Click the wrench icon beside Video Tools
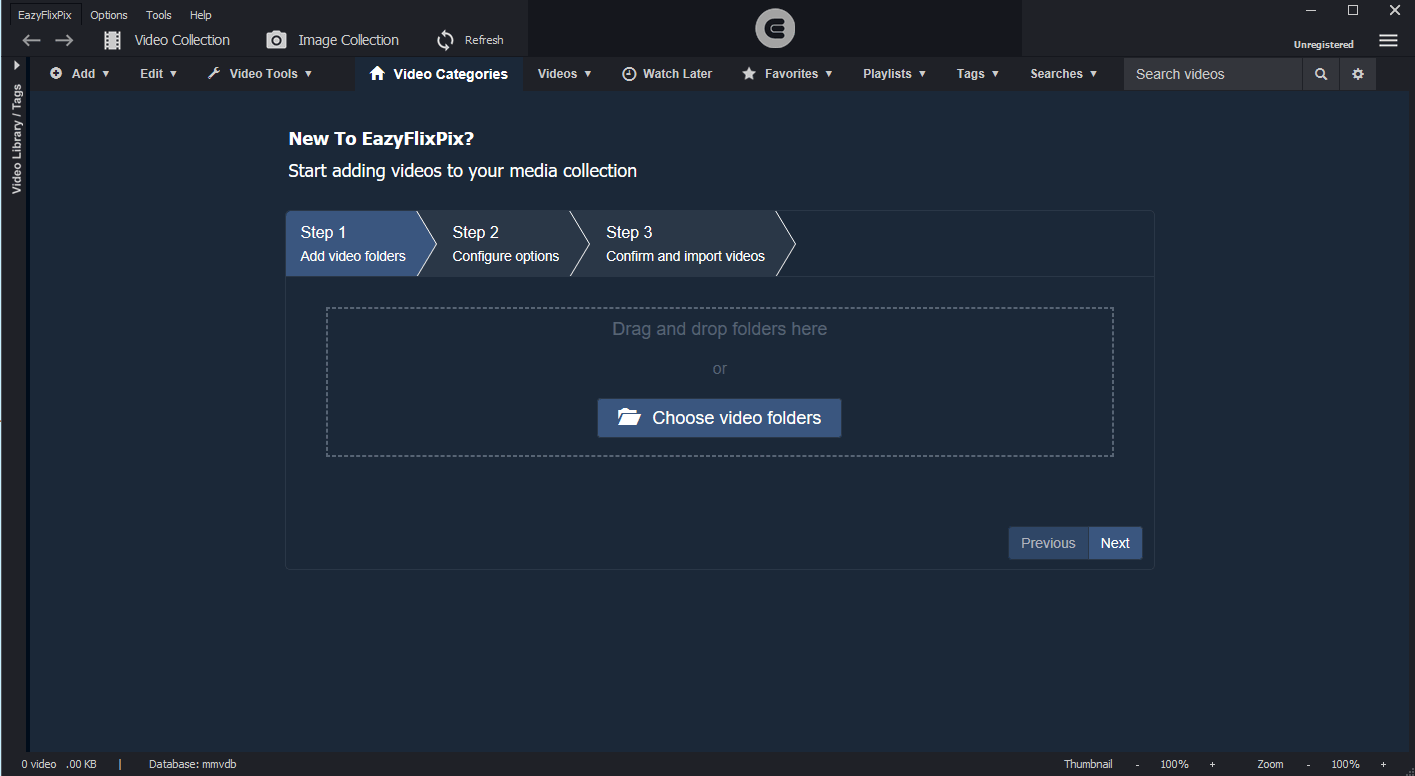The image size is (1415, 776). tap(214, 74)
